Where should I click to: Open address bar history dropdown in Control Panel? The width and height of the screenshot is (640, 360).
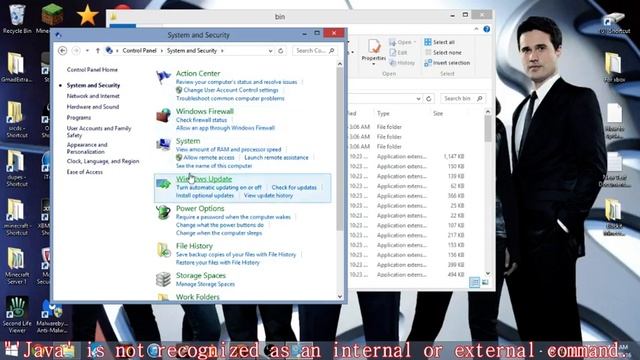click(x=270, y=51)
